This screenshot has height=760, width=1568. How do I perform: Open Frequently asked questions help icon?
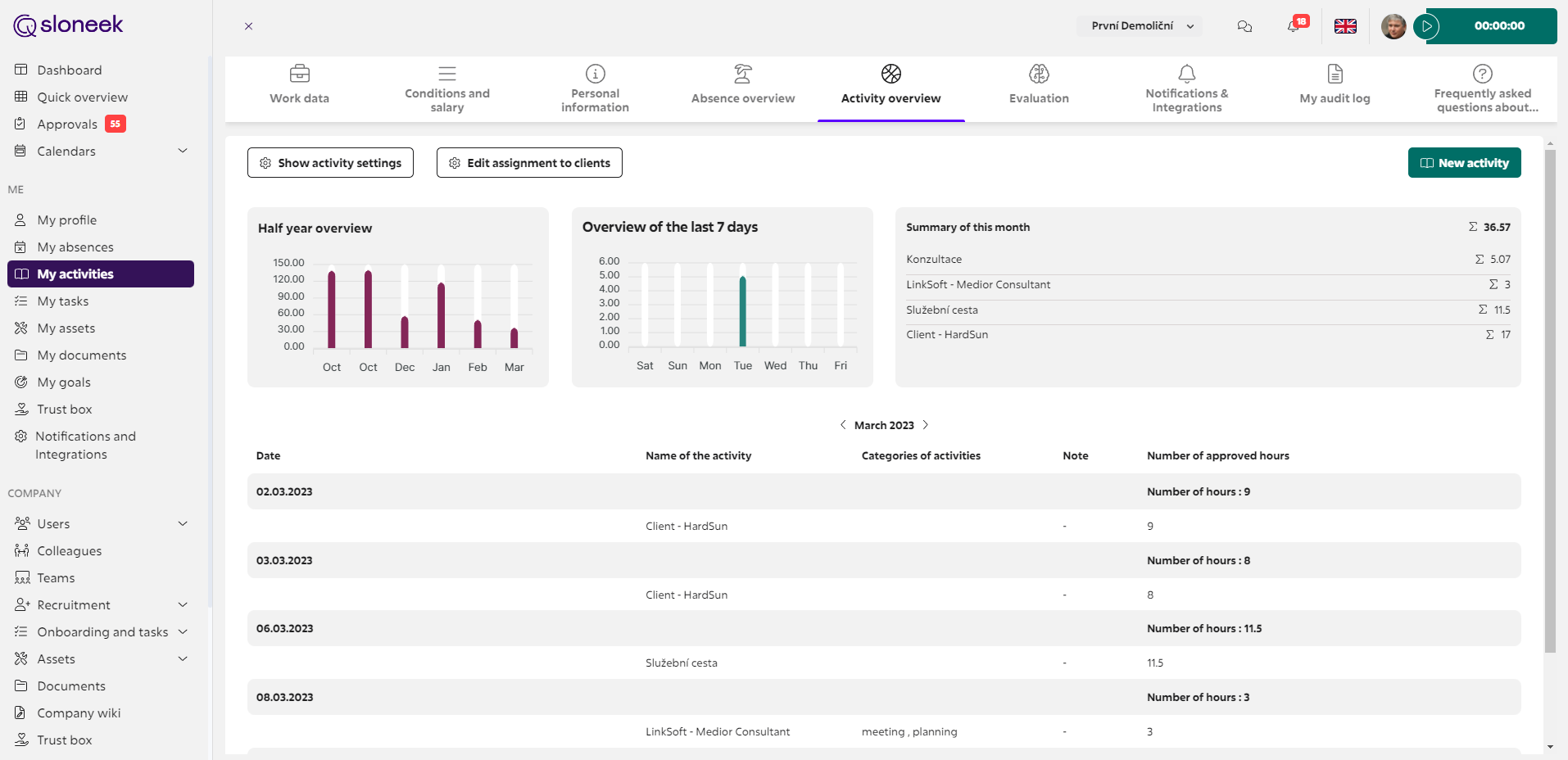click(1482, 75)
